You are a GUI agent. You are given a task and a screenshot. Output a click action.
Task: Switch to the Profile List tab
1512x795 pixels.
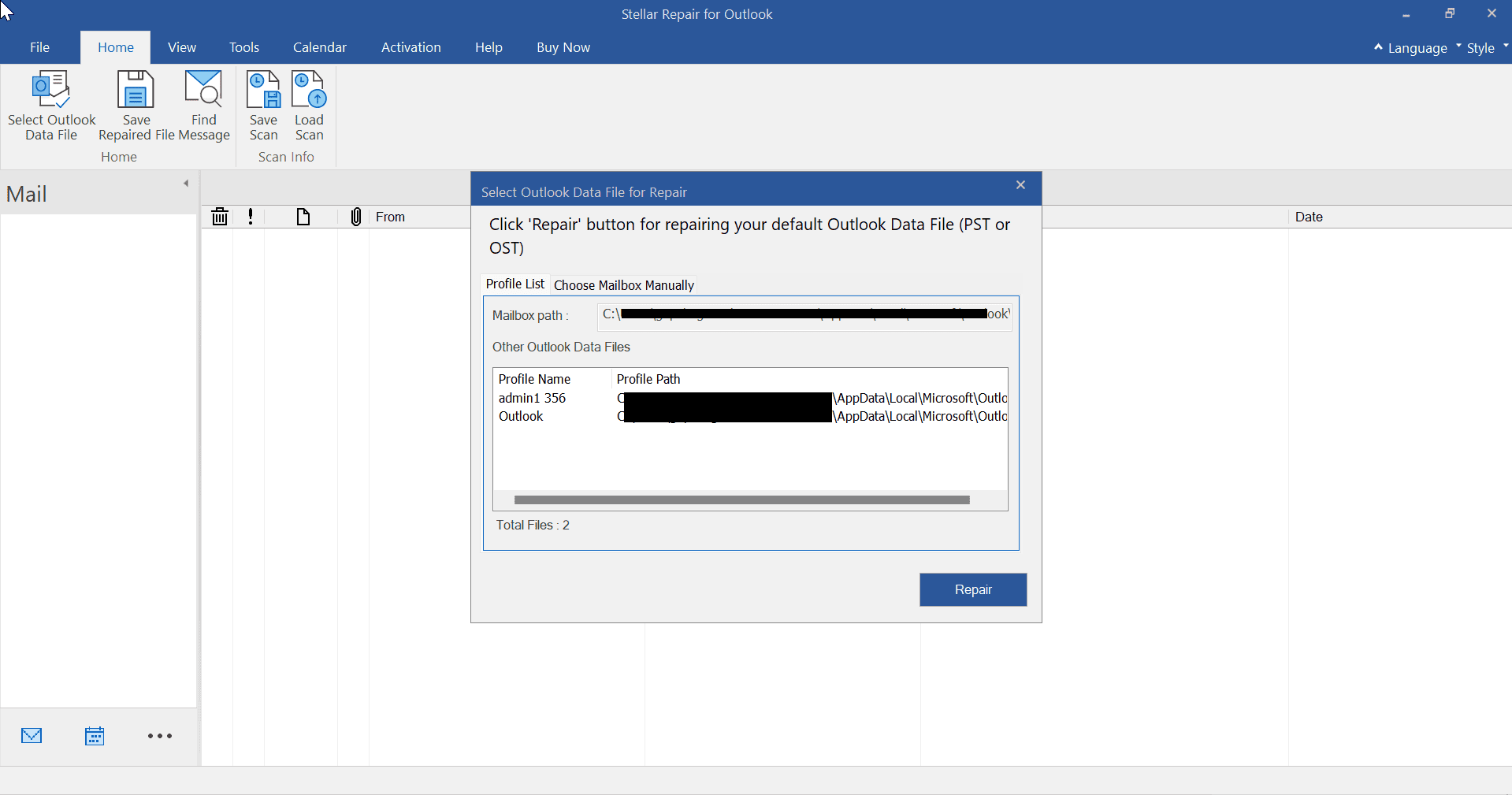515,284
